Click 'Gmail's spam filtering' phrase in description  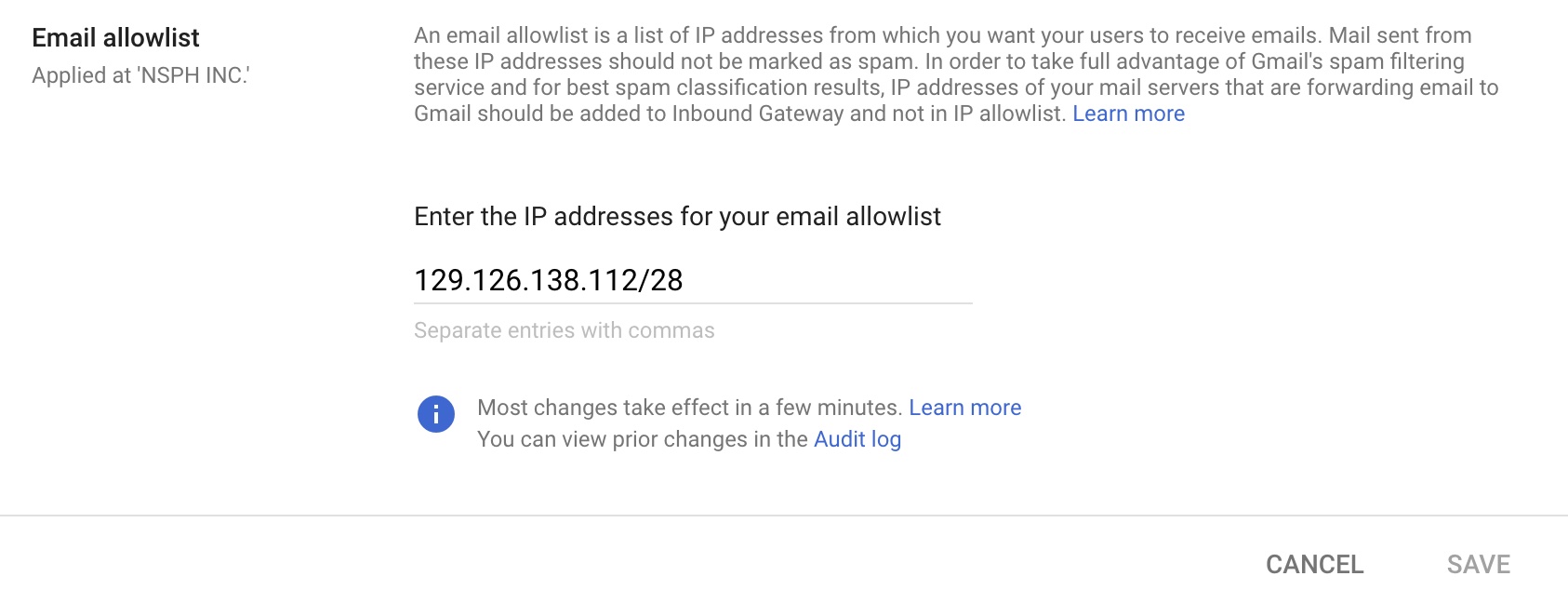click(1357, 61)
